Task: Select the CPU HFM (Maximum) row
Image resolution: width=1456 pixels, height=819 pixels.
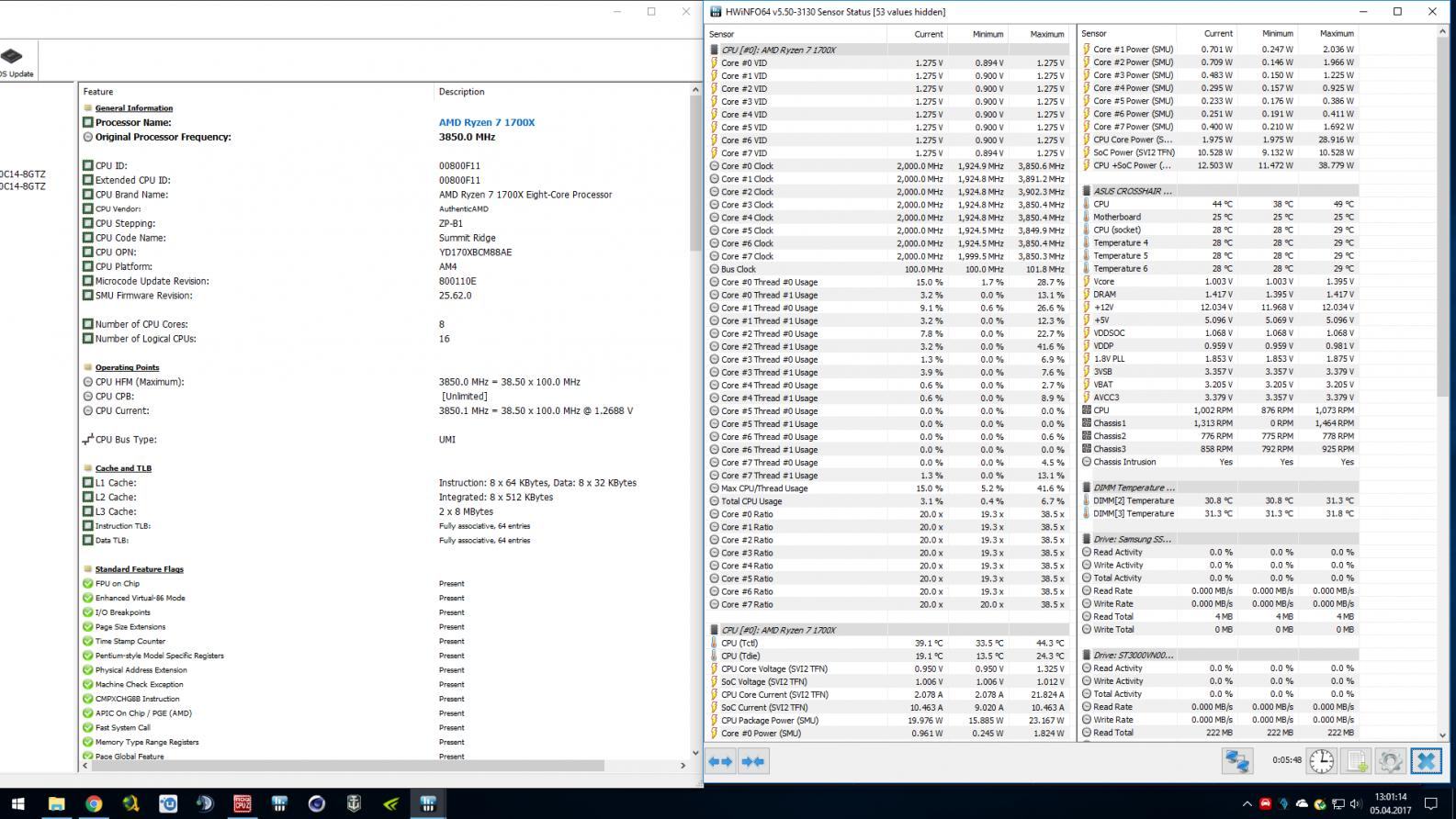Action: 384,382
